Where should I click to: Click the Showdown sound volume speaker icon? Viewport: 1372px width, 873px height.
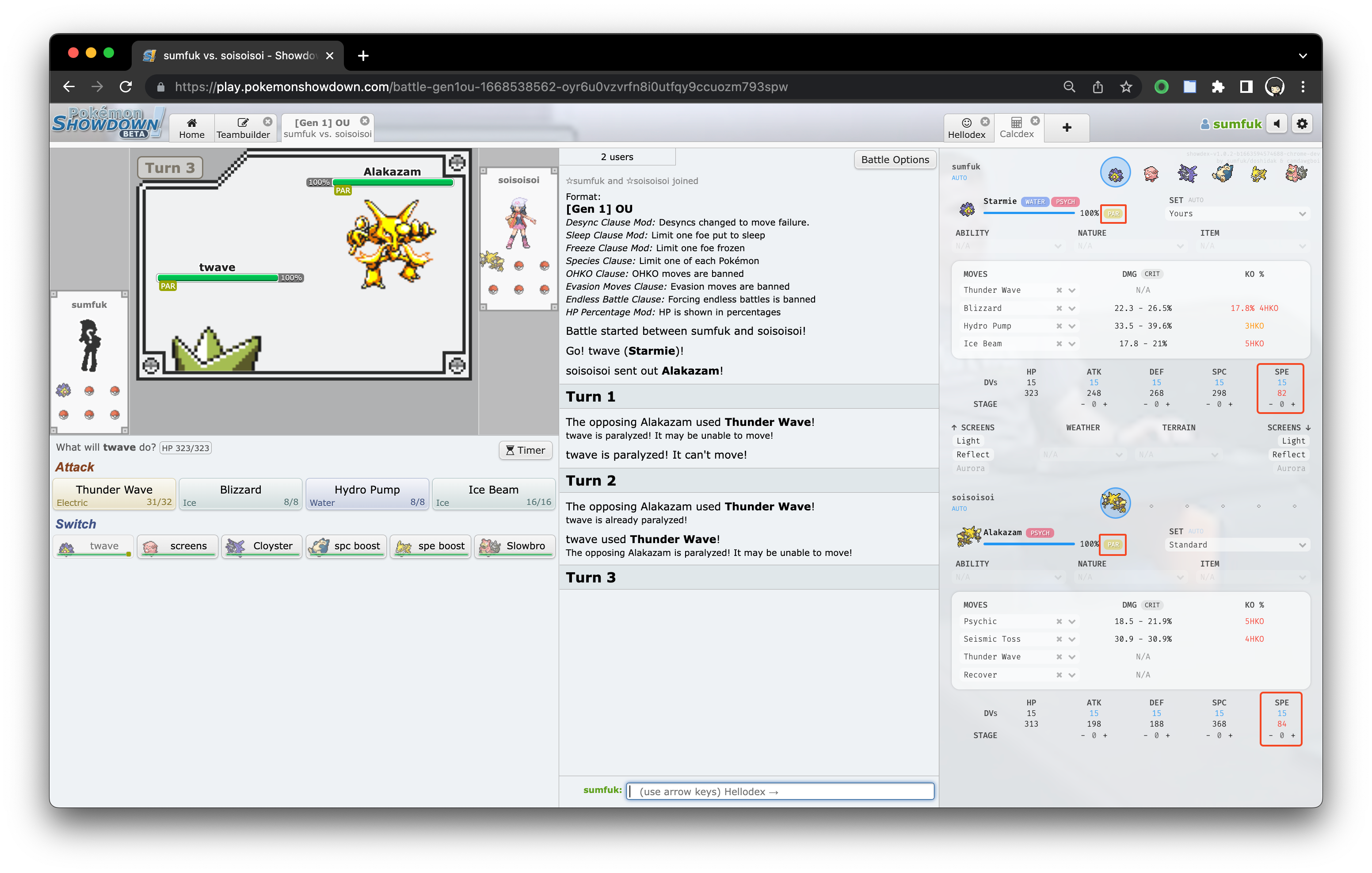click(1277, 124)
